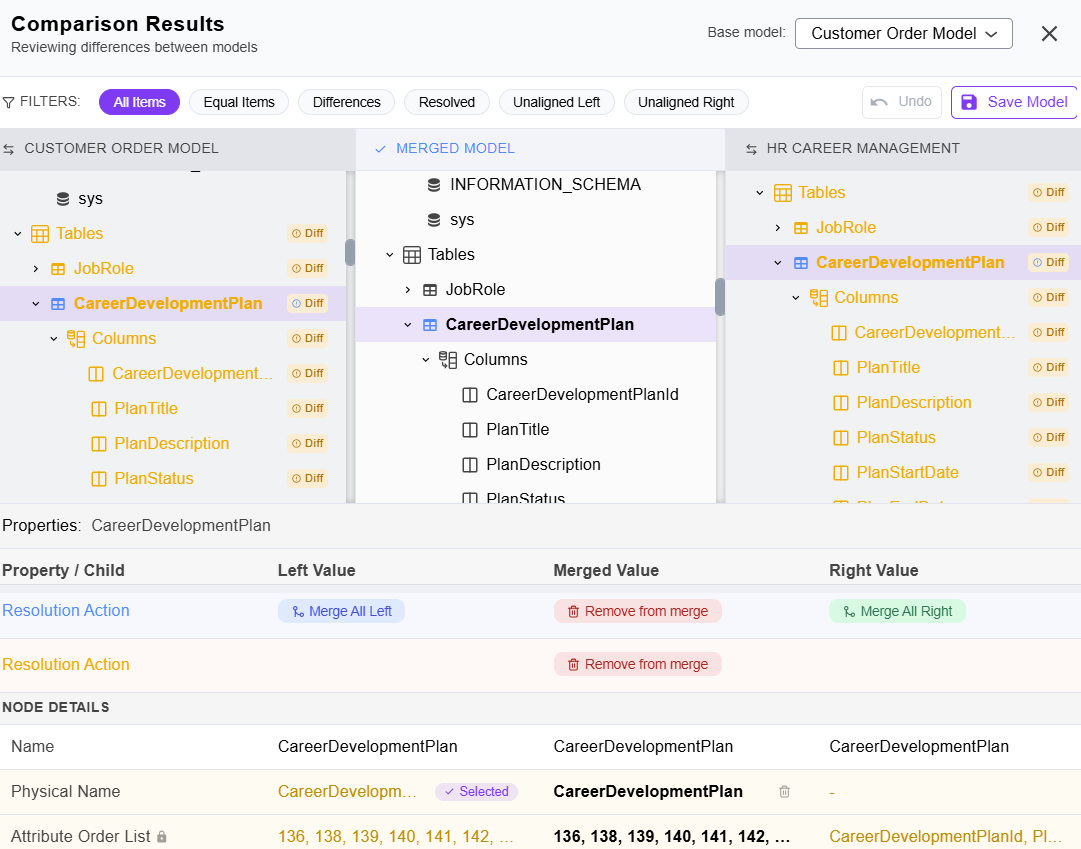Select the All Items filter

click(139, 102)
